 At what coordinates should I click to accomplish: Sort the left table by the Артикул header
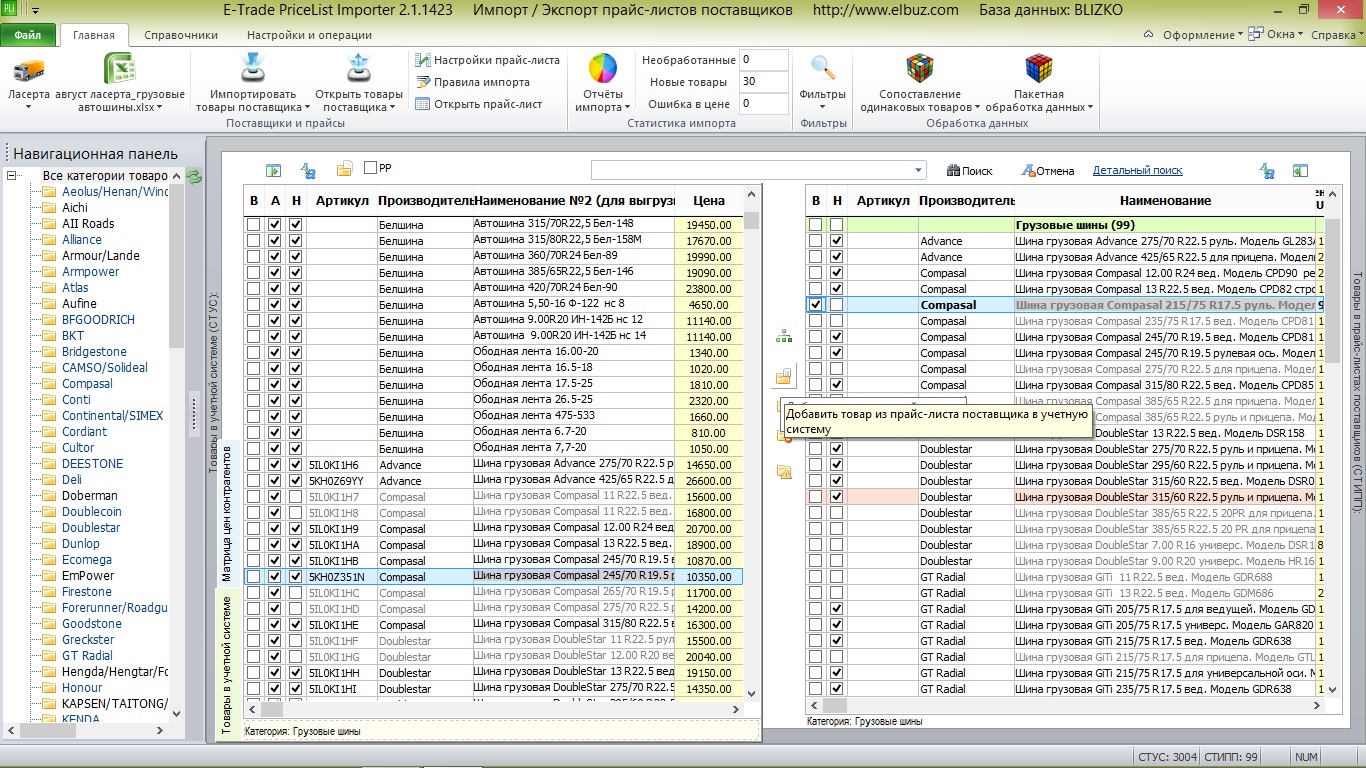point(342,201)
